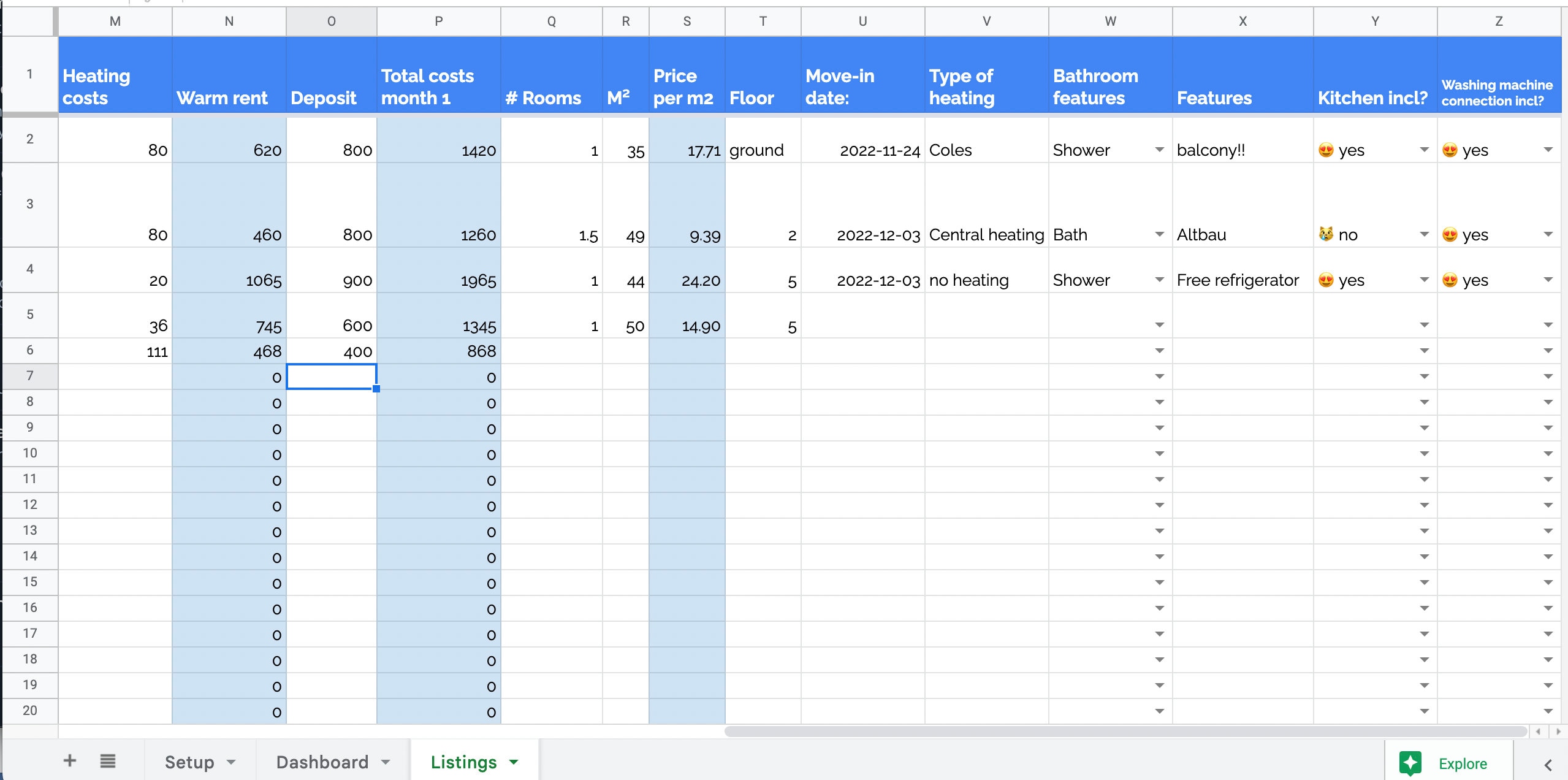
Task: Open the Setup tab dropdown arrow
Action: [x=231, y=762]
